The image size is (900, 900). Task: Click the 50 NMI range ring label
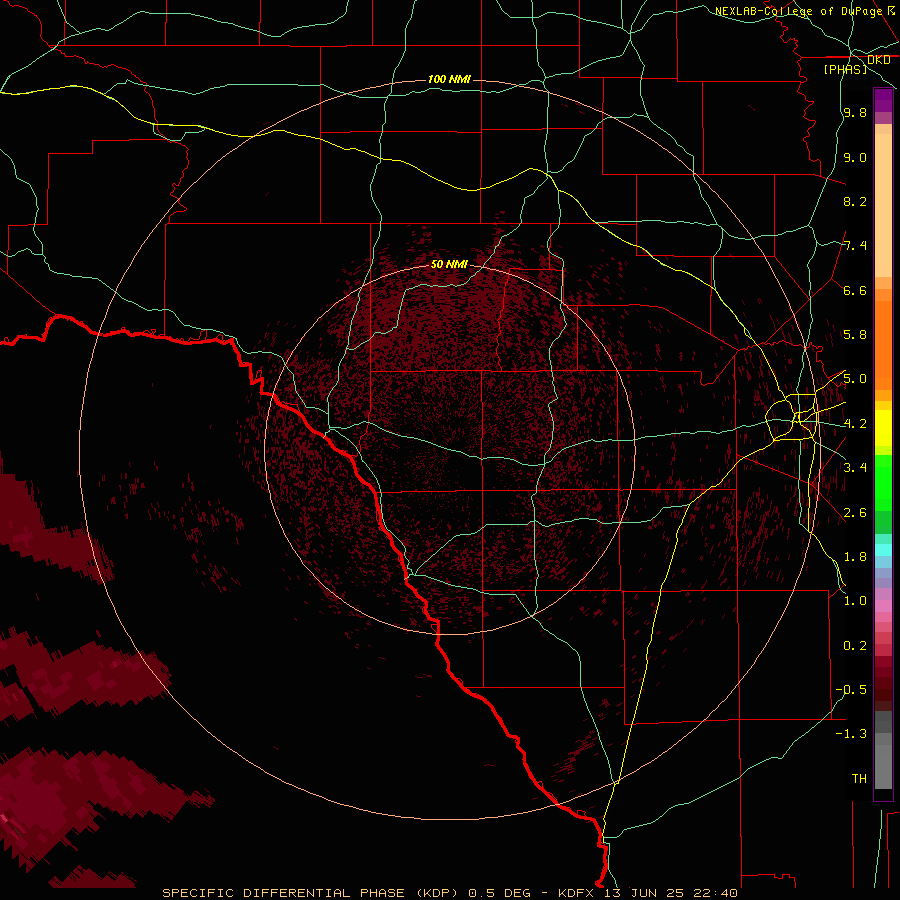[x=449, y=264]
